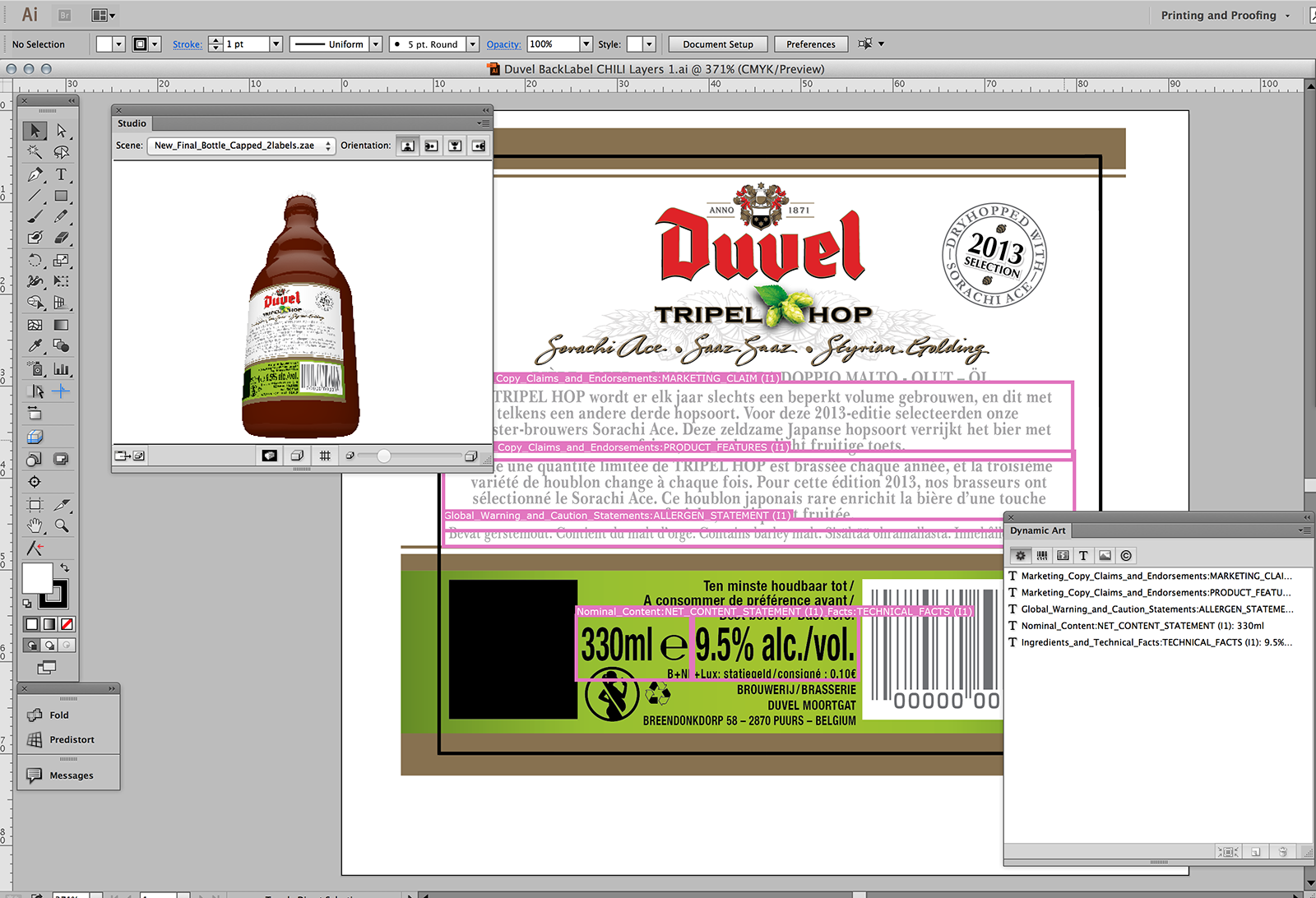
Task: Select the Pen tool
Action: pyautogui.click(x=35, y=174)
